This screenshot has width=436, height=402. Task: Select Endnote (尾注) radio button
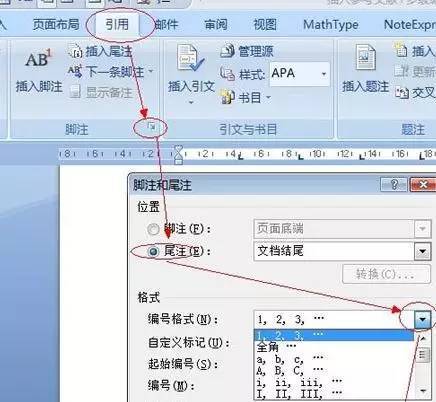click(153, 252)
